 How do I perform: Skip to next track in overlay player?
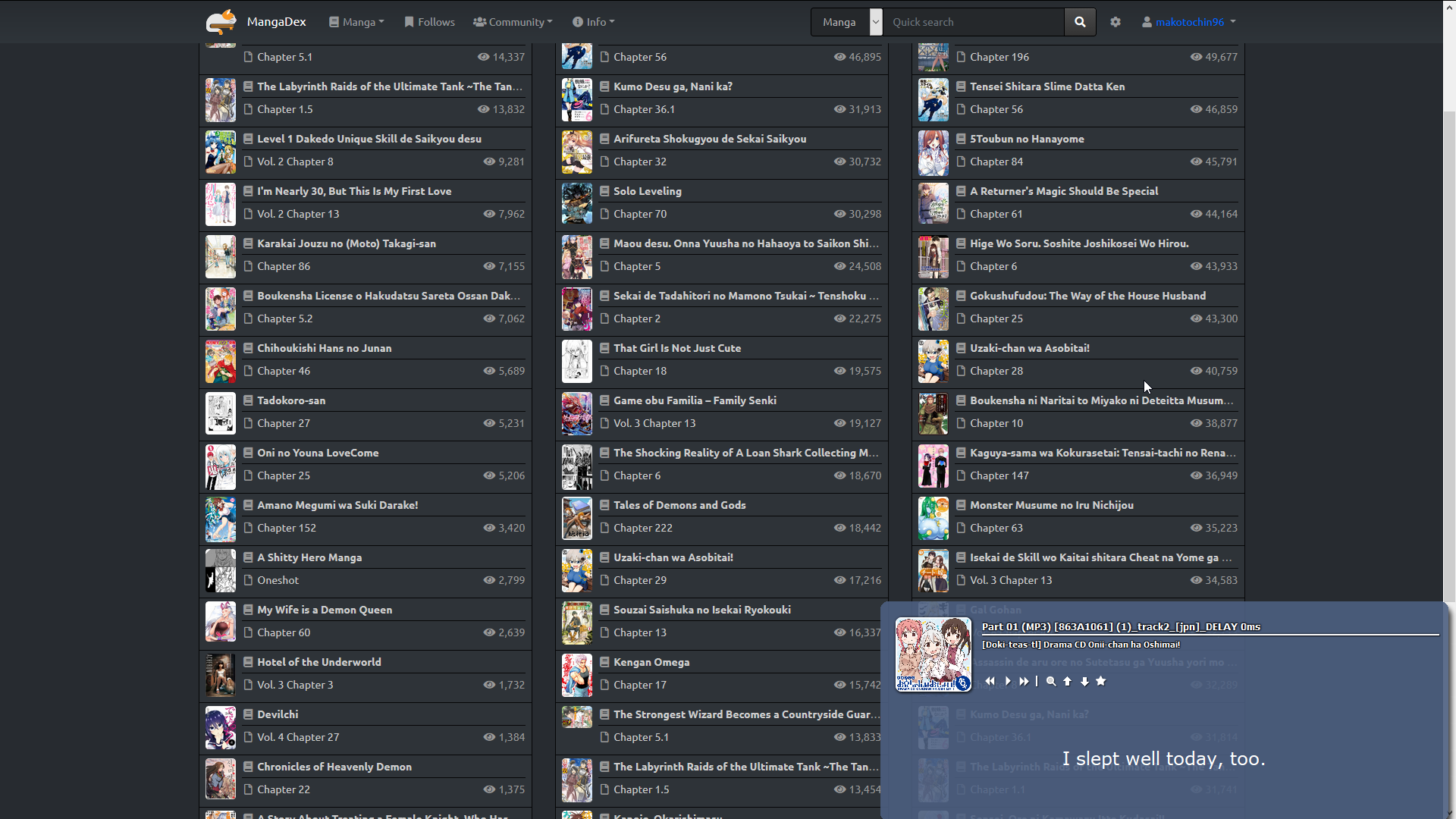coord(1024,681)
